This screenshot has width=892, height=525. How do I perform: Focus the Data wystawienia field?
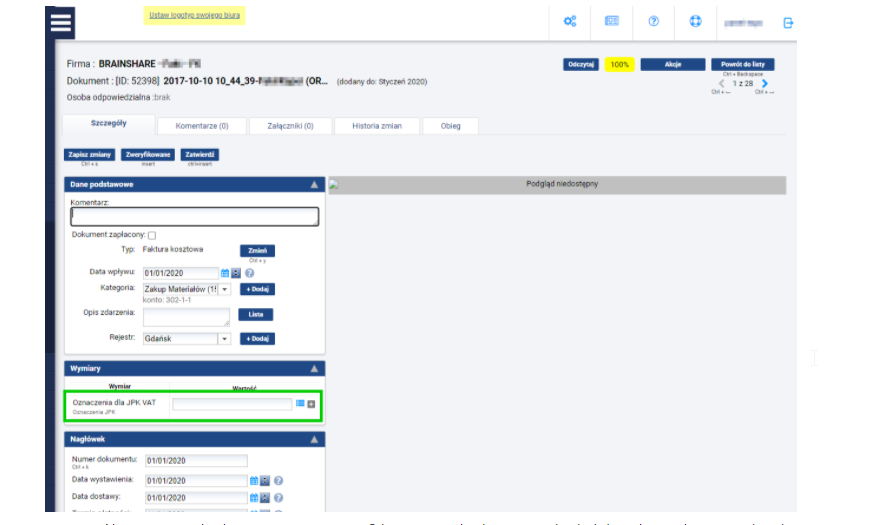point(196,481)
